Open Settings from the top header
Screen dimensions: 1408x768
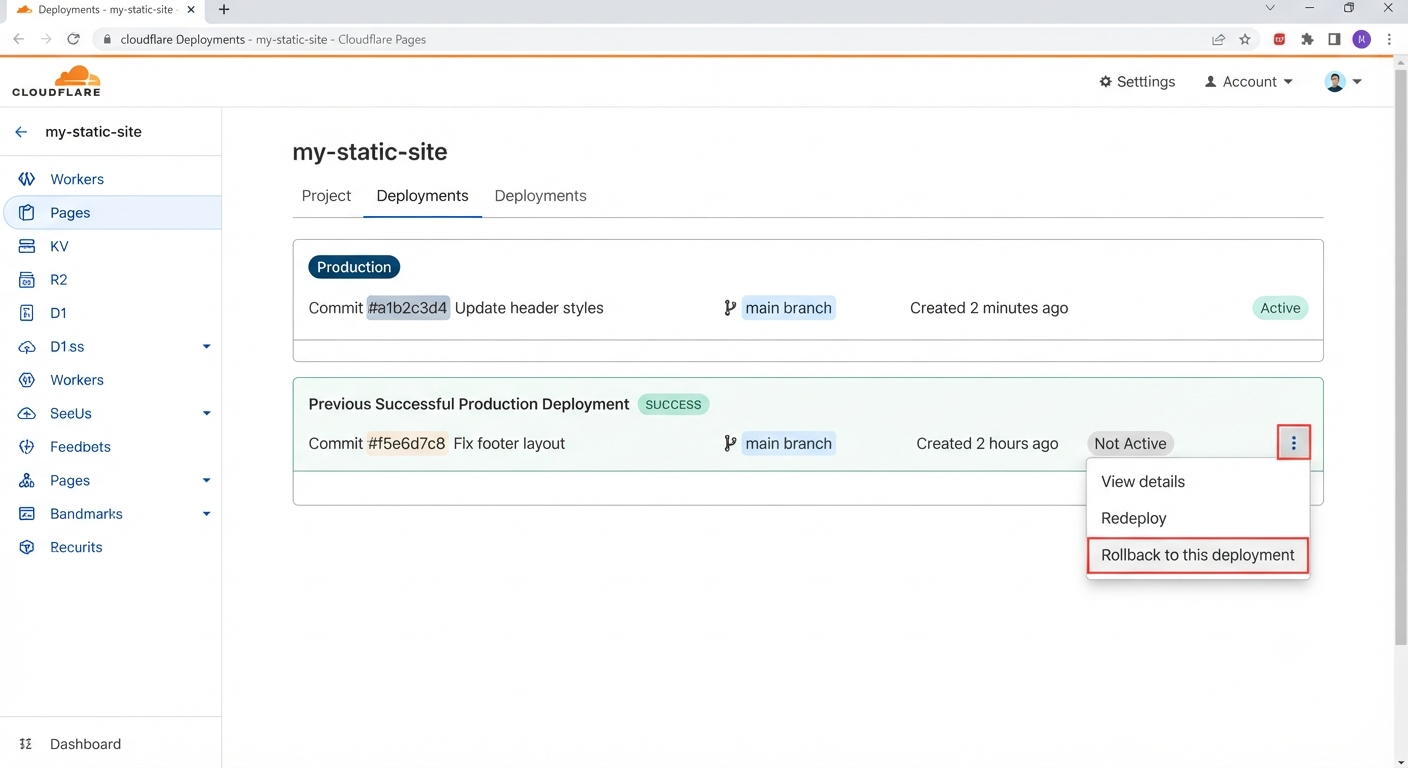1137,82
